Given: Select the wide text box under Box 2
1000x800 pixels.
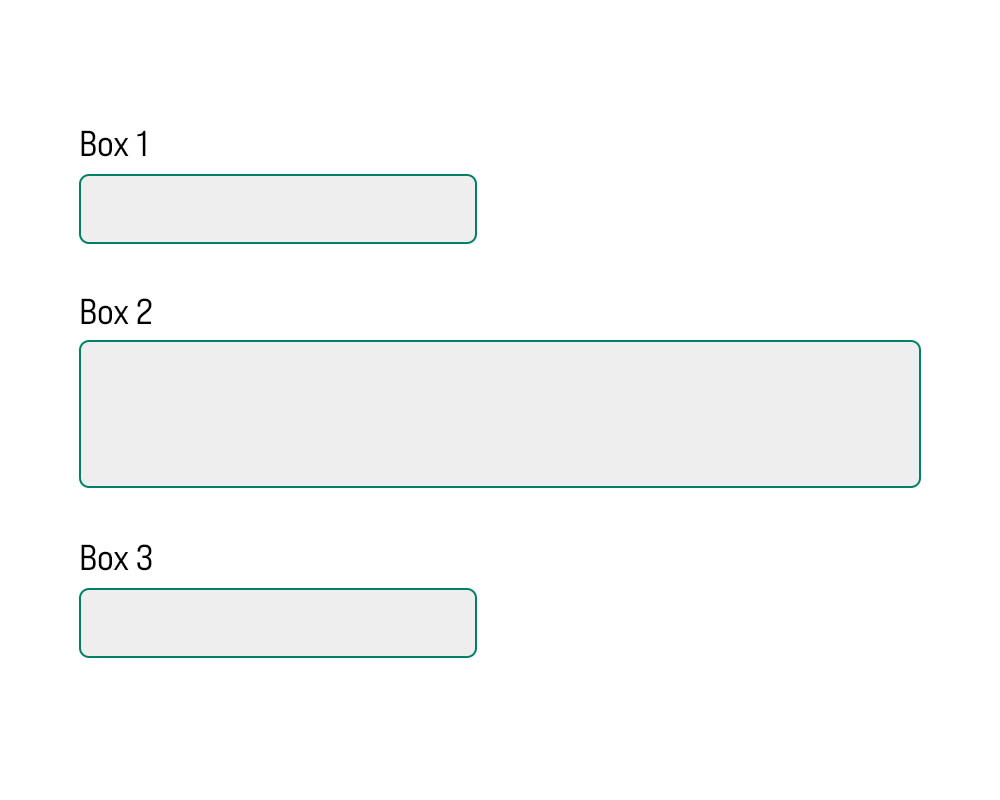Looking at the screenshot, I should 500,414.
